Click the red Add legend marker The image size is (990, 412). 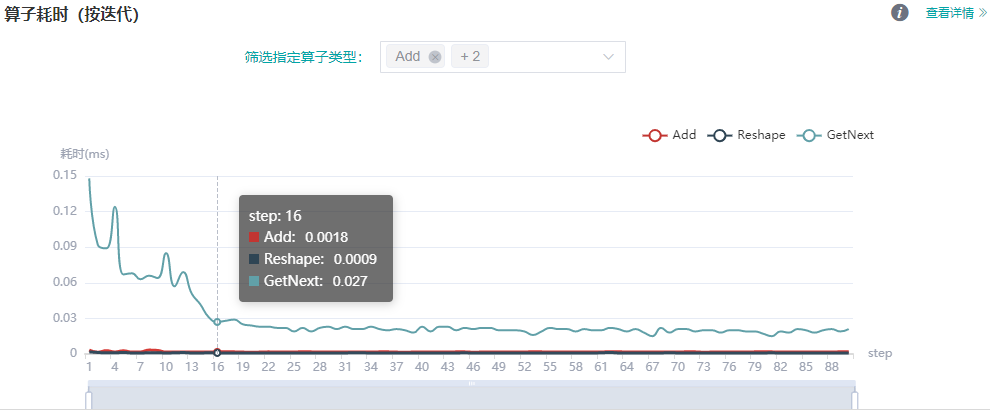click(x=655, y=135)
